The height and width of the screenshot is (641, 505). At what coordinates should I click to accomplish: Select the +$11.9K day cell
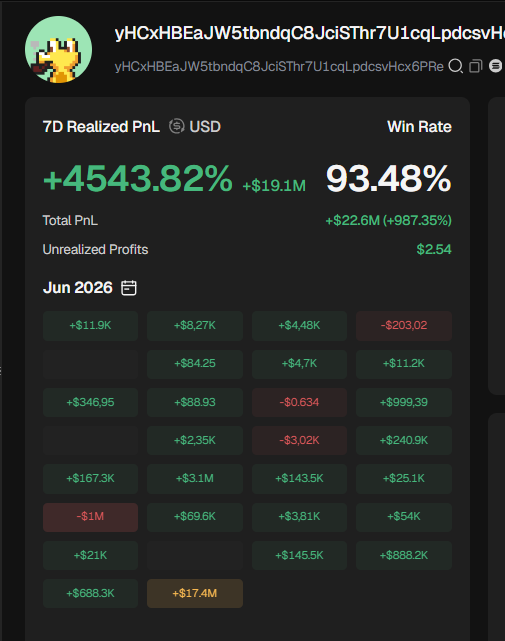(90, 326)
